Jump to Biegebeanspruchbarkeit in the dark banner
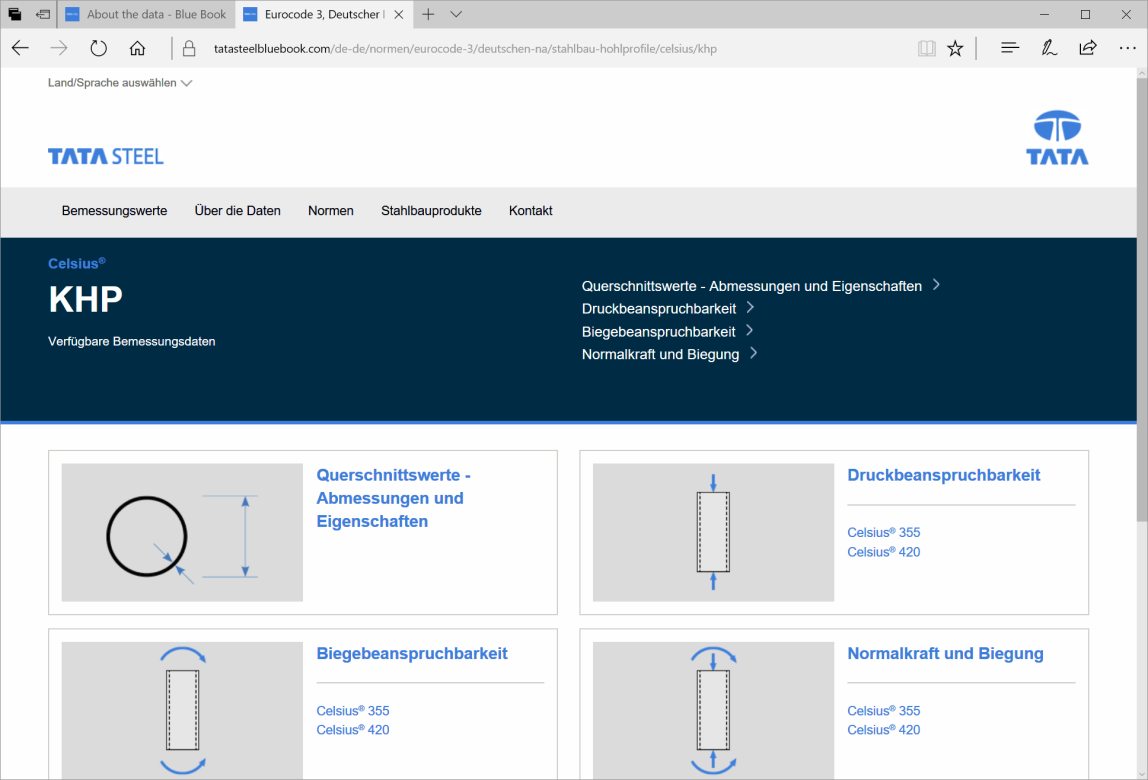The image size is (1148, 780). (659, 332)
